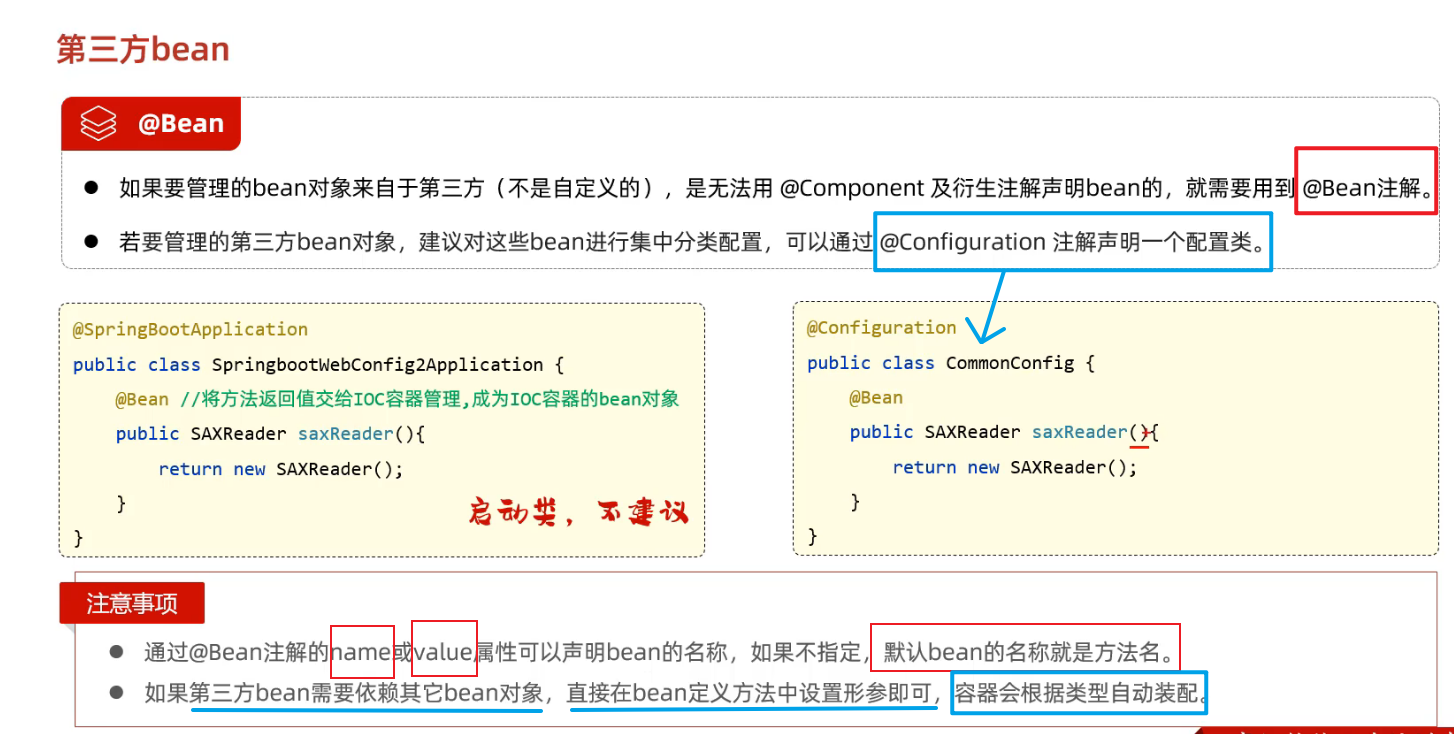Click the @Configuration annotation in right code block

click(881, 327)
